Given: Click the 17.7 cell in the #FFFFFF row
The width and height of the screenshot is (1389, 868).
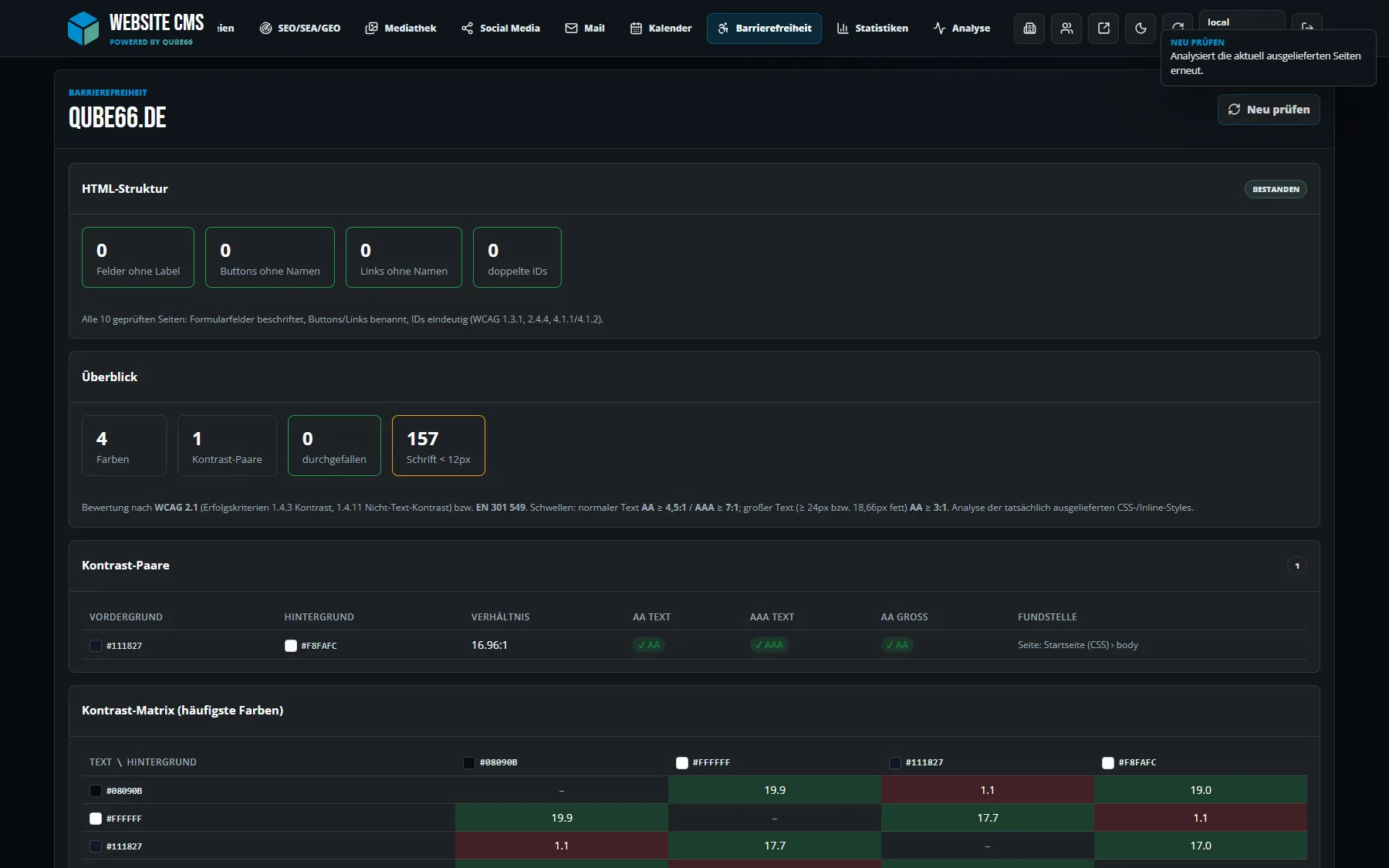Looking at the screenshot, I should (988, 818).
